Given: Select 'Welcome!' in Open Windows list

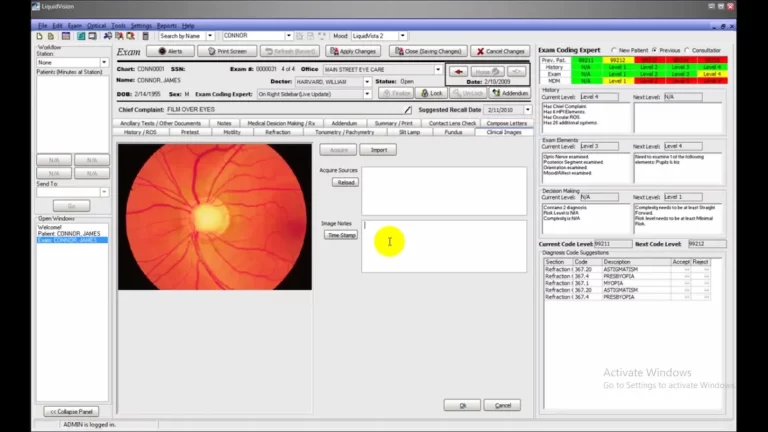Looking at the screenshot, I should point(49,227).
